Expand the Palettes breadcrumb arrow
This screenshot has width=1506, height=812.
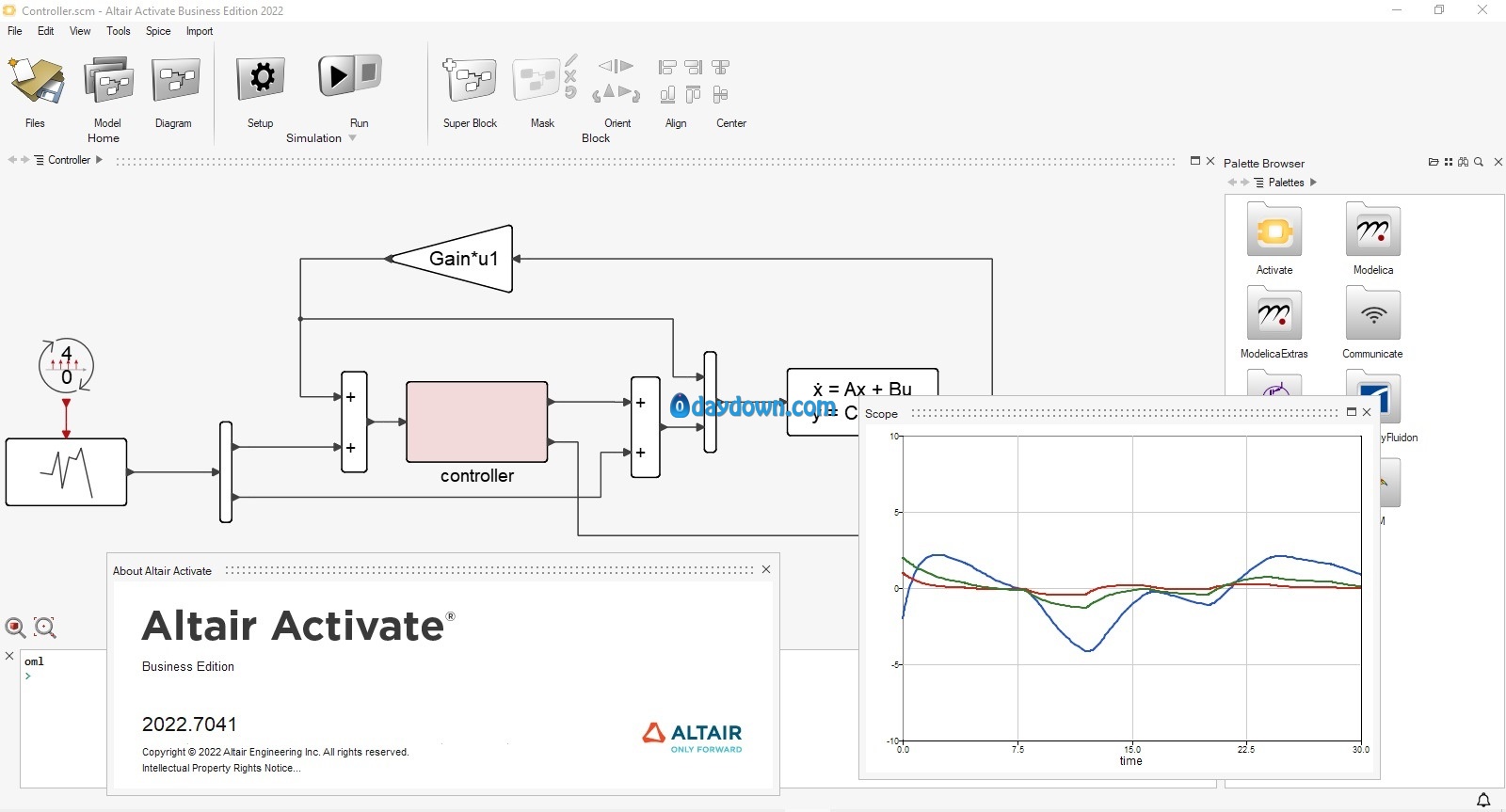pos(1313,183)
